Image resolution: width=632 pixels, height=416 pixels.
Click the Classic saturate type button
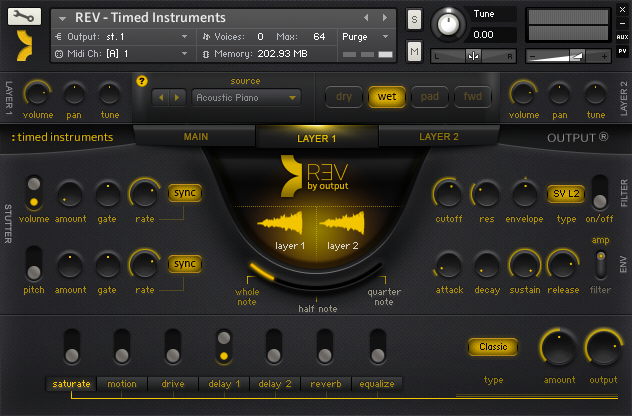click(x=493, y=347)
